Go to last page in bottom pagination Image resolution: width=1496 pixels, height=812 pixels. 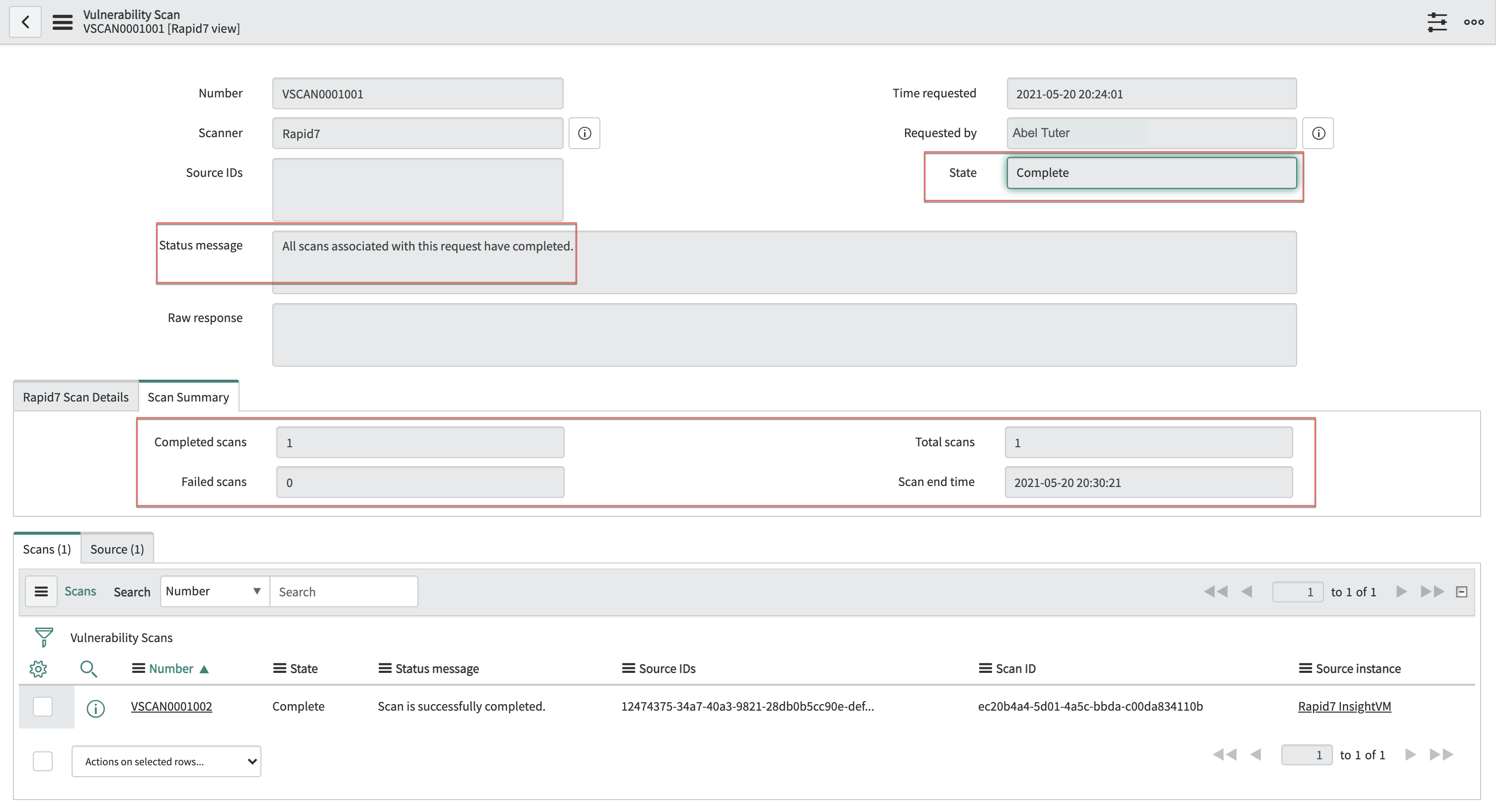coord(1441,754)
